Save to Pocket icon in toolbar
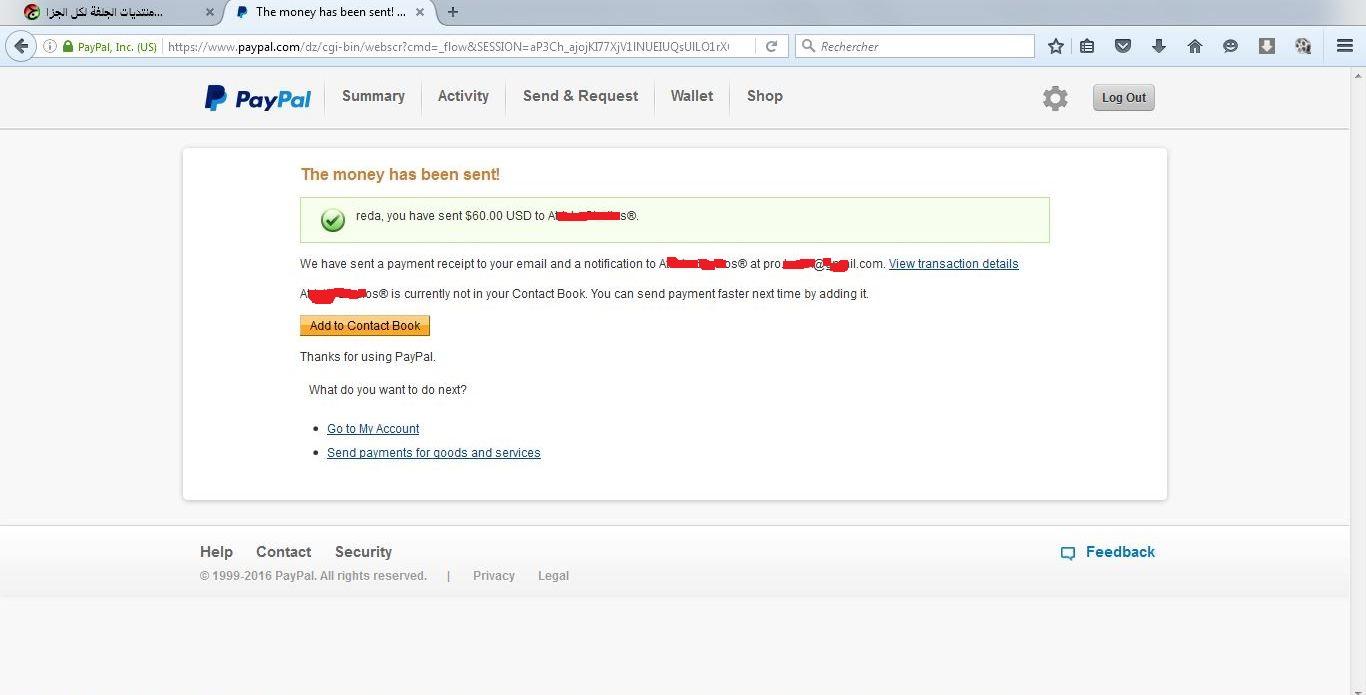 1123,46
